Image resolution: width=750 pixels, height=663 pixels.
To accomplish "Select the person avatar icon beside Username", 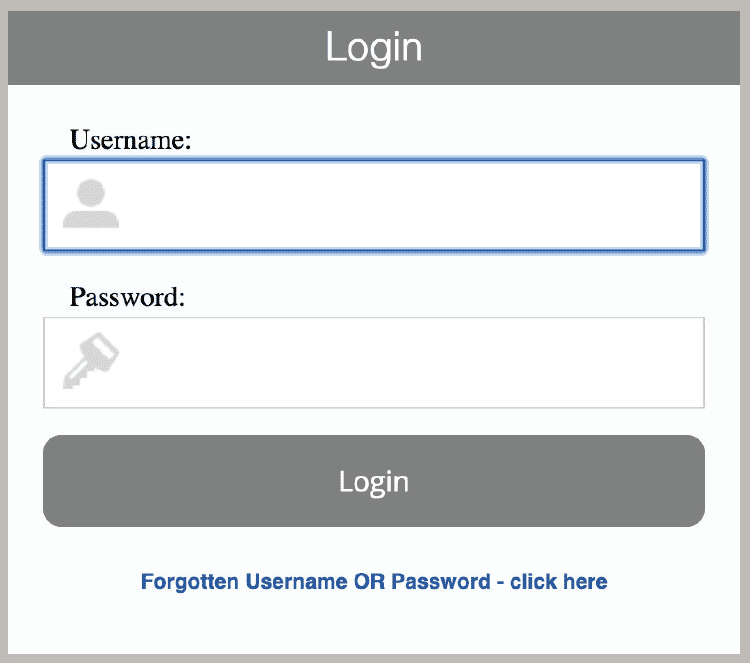I will [x=91, y=204].
